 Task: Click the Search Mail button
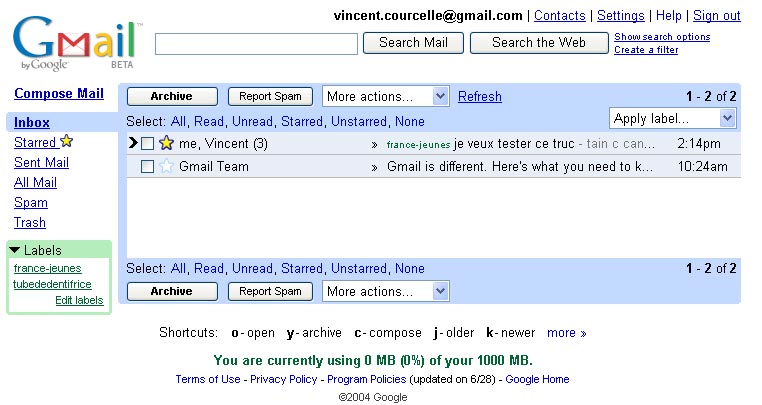[413, 43]
